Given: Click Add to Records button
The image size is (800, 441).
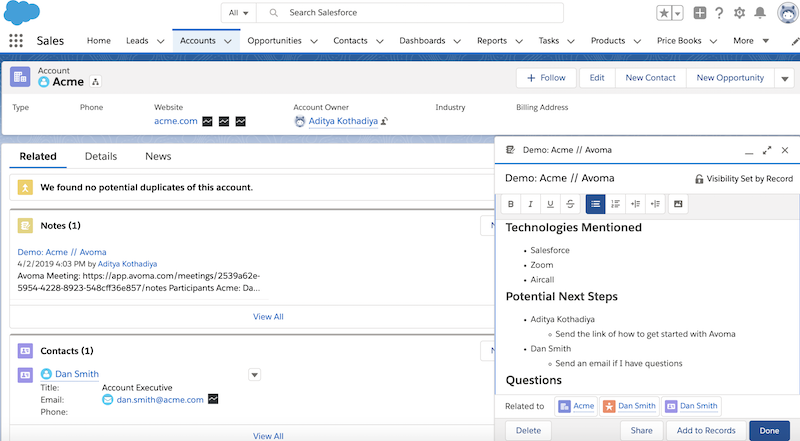Looking at the screenshot, I should [706, 431].
